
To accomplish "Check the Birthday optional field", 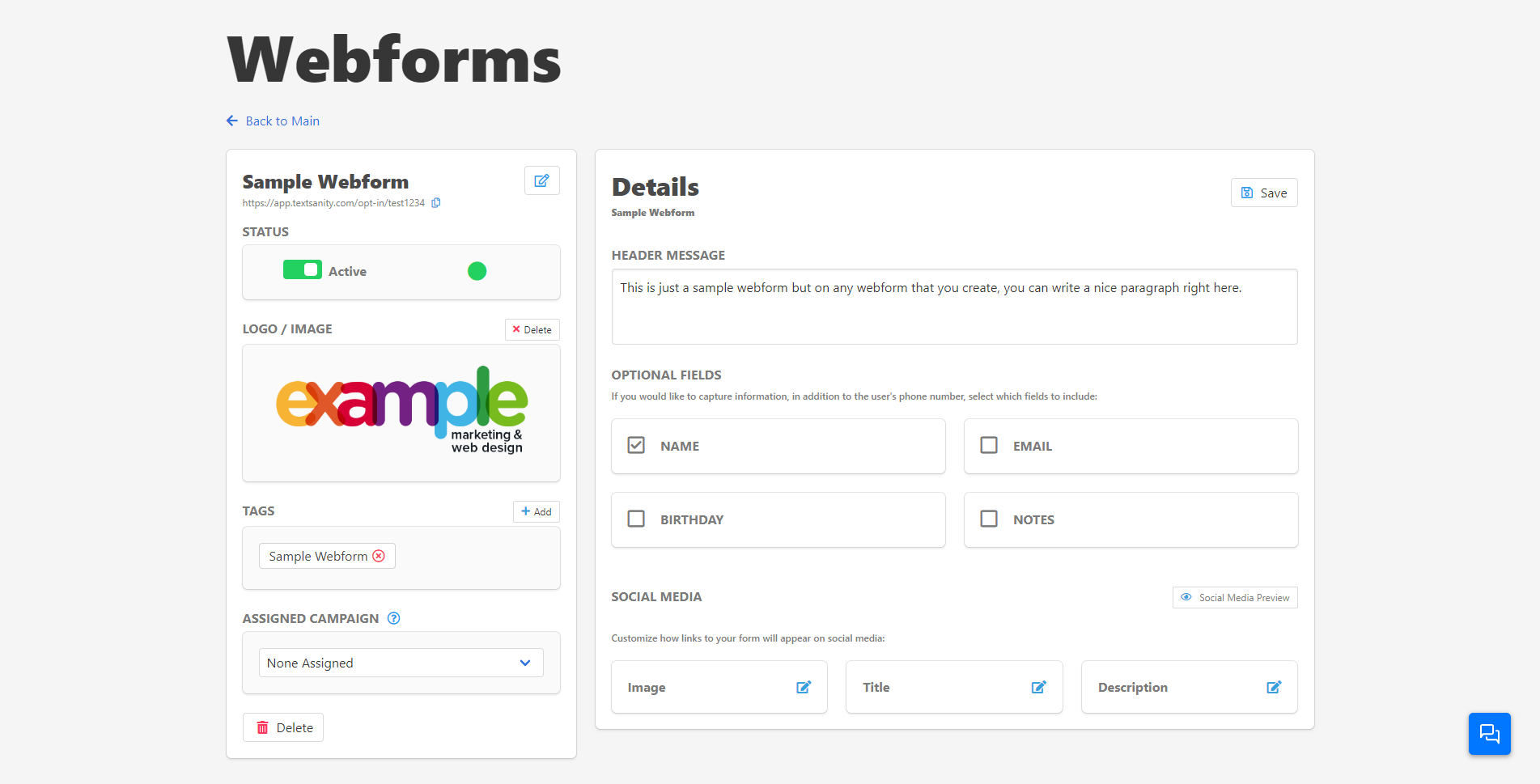I will point(636,519).
